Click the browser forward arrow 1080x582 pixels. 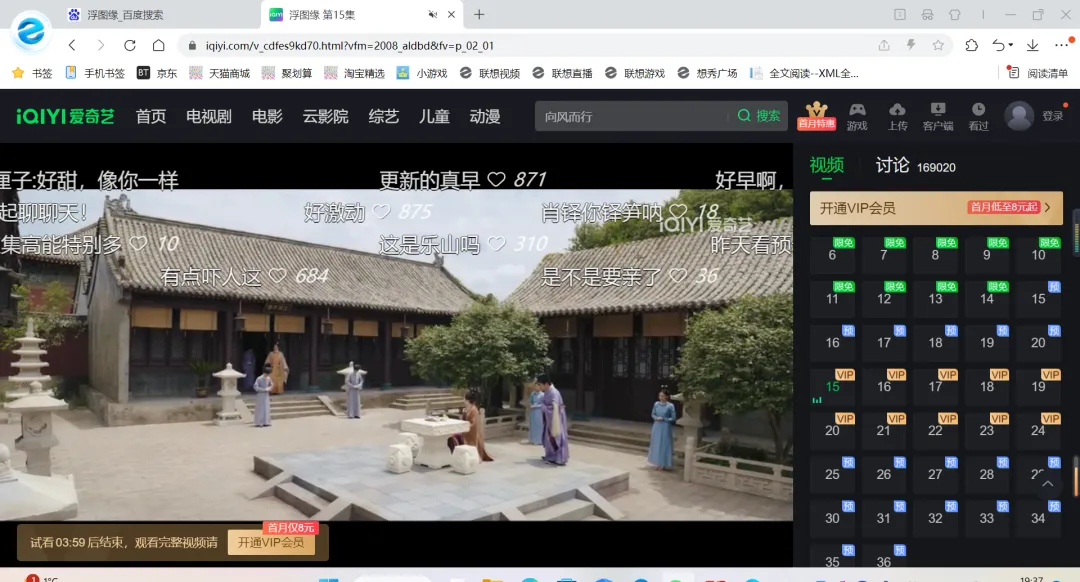pos(101,45)
